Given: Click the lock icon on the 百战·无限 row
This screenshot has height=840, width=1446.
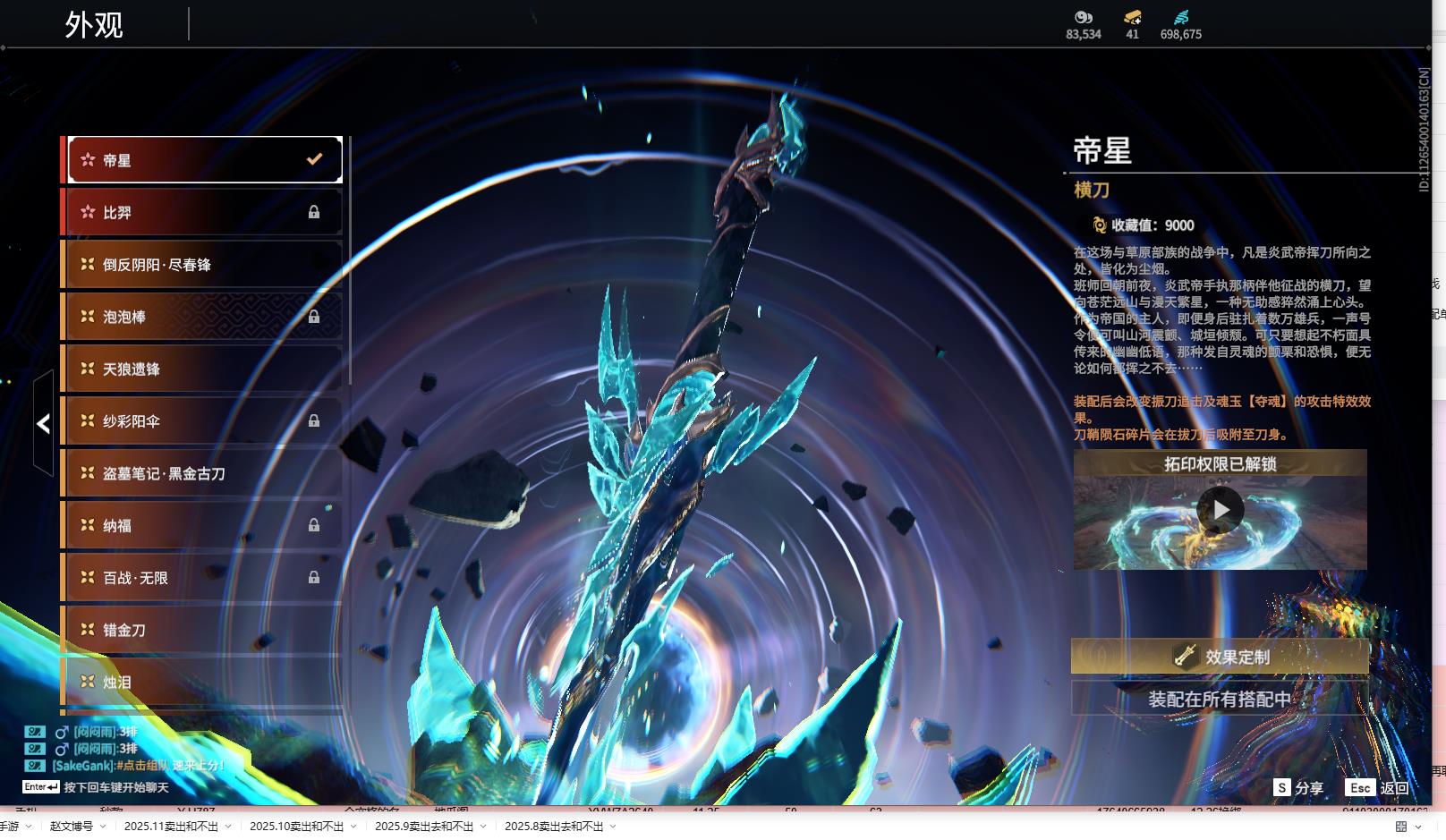Looking at the screenshot, I should (x=314, y=578).
